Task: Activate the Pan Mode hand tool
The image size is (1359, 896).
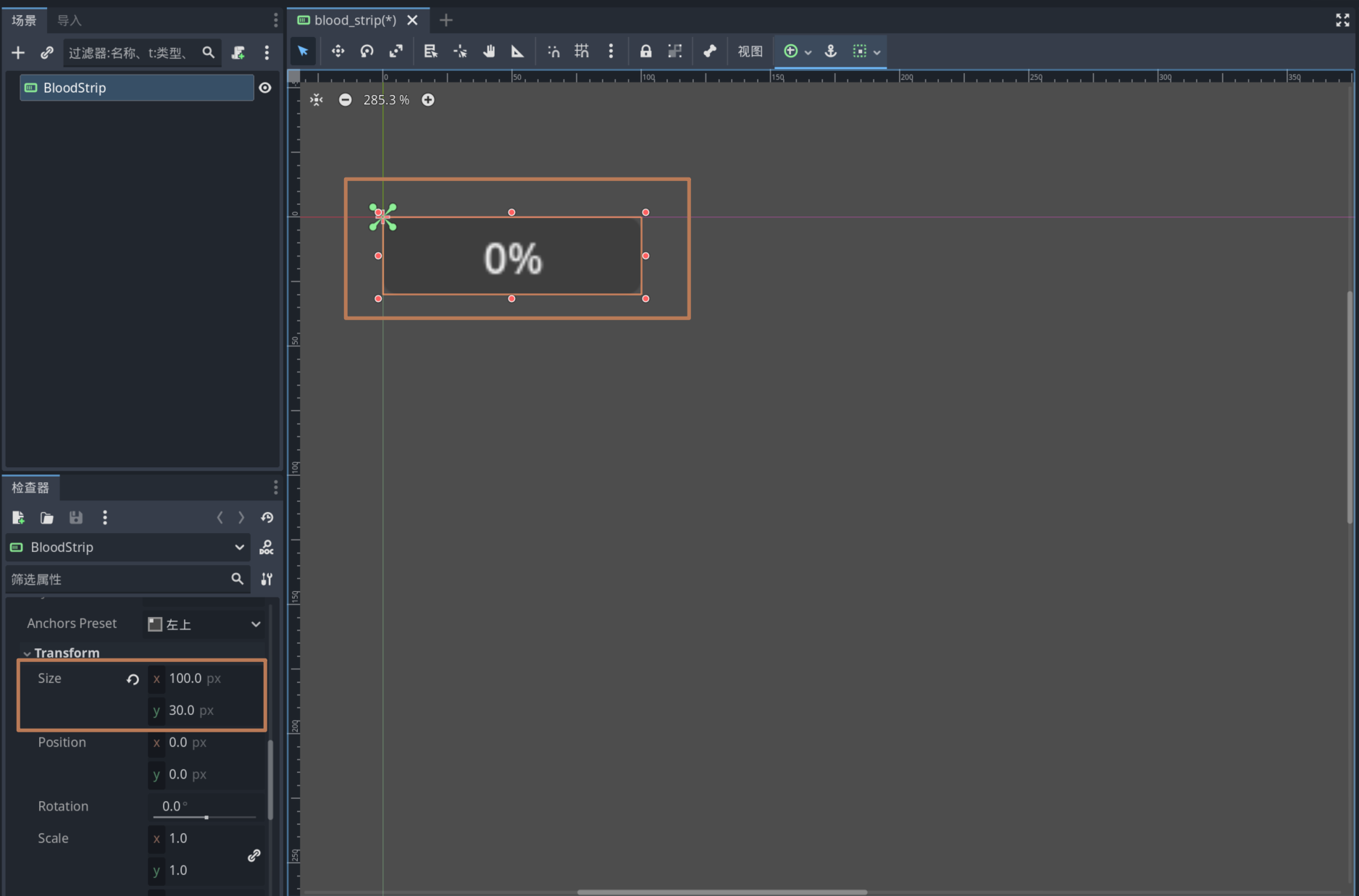Action: [489, 51]
